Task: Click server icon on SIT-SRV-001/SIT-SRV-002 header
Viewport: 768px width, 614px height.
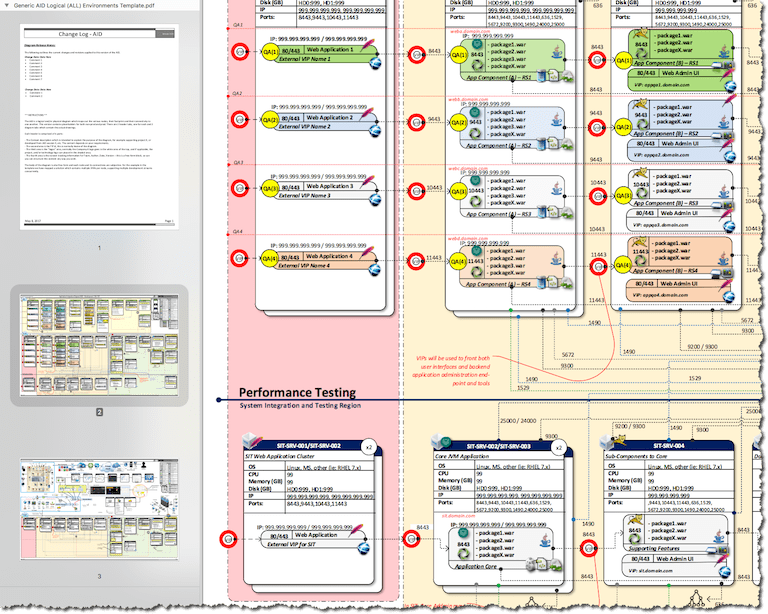Action: (252, 441)
